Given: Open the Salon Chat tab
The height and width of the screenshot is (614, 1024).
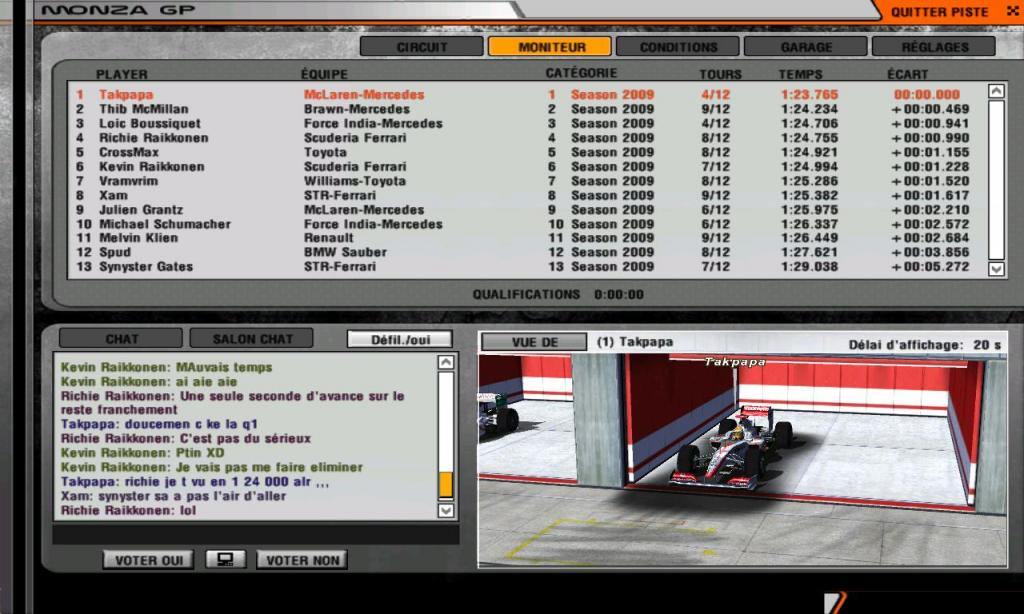Looking at the screenshot, I should 251,339.
